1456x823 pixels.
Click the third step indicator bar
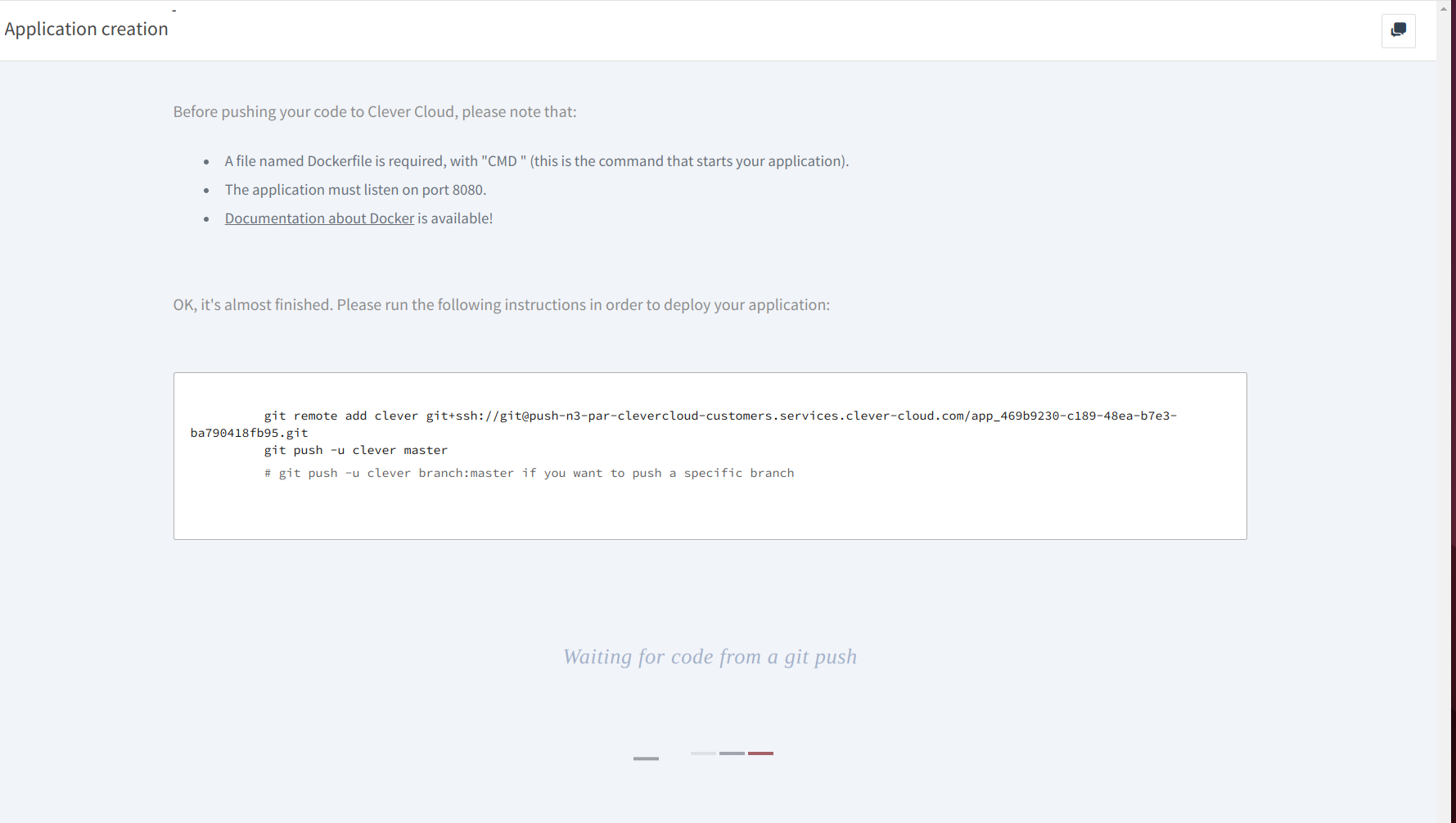pos(731,753)
